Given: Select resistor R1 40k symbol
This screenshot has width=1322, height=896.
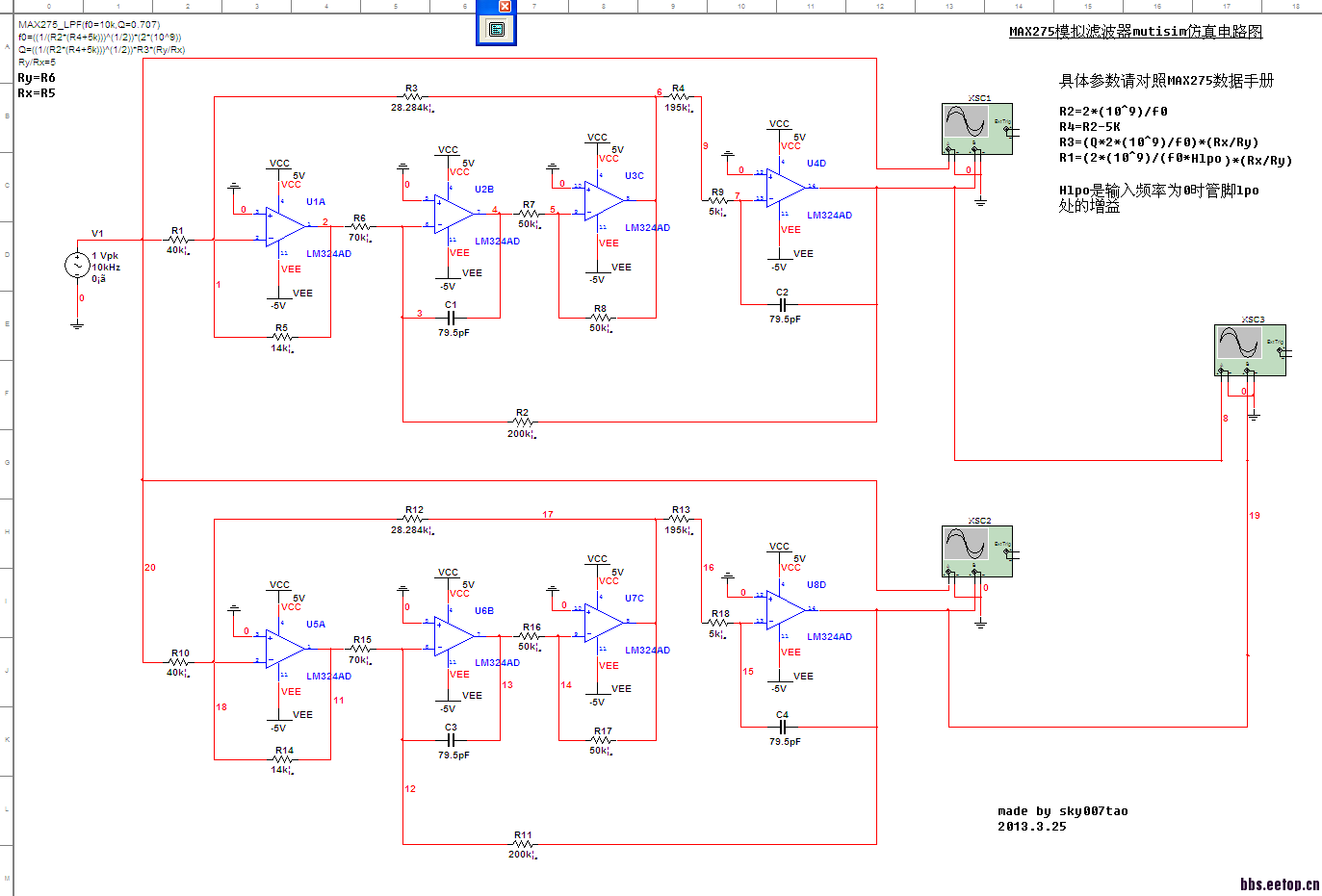Looking at the screenshot, I should [x=177, y=240].
